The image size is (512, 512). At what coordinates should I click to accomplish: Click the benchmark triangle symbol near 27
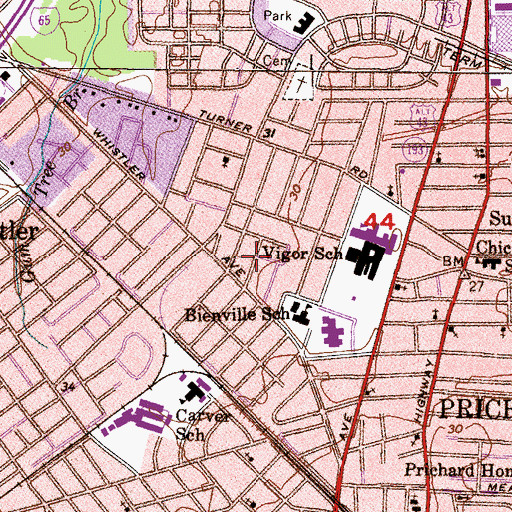click(x=465, y=275)
